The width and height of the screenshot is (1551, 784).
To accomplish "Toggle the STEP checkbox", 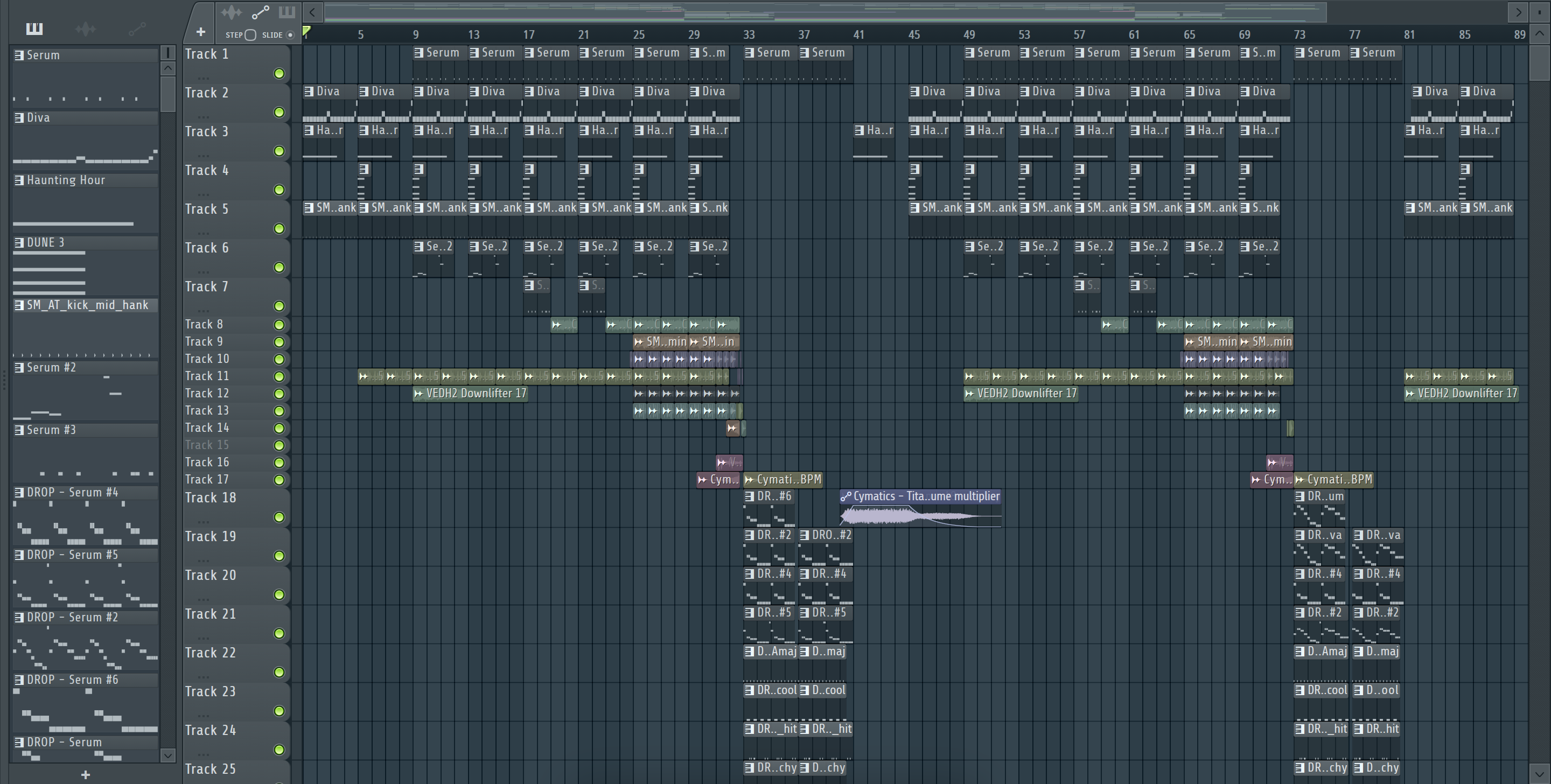I will coord(250,35).
